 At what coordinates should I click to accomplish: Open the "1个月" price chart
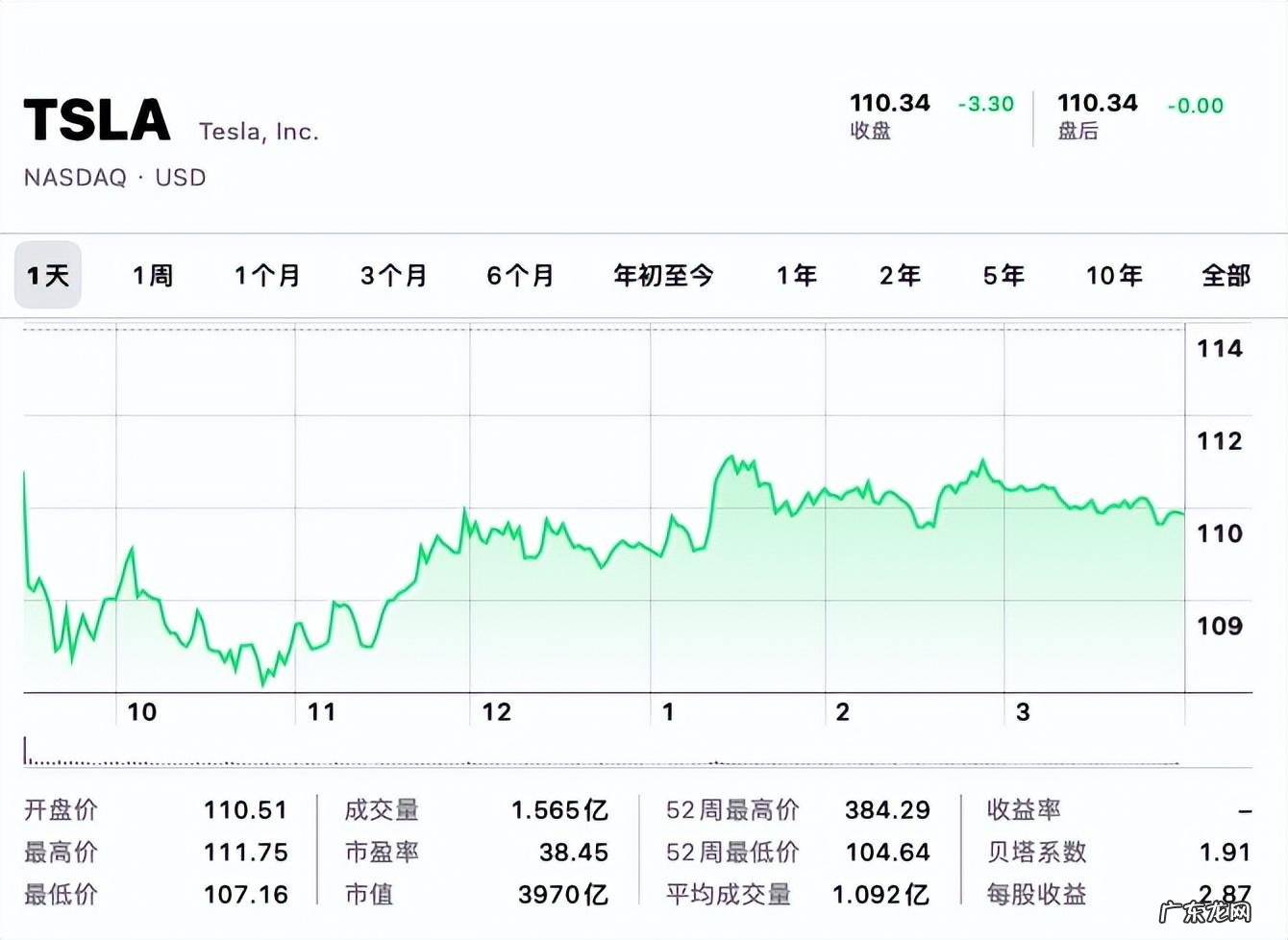(x=267, y=275)
